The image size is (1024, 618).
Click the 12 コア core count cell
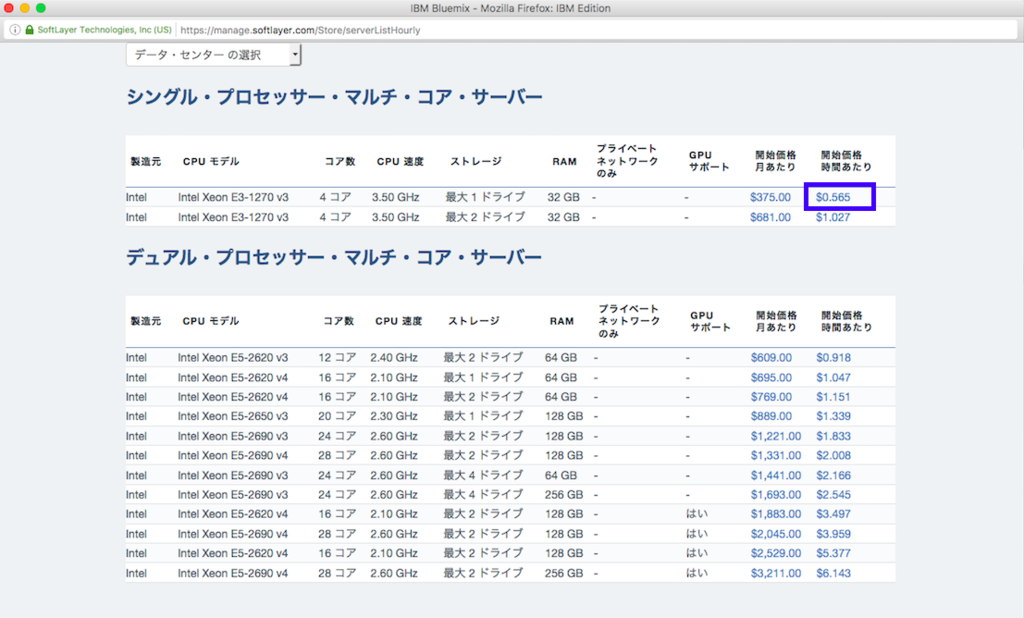[x=337, y=358]
